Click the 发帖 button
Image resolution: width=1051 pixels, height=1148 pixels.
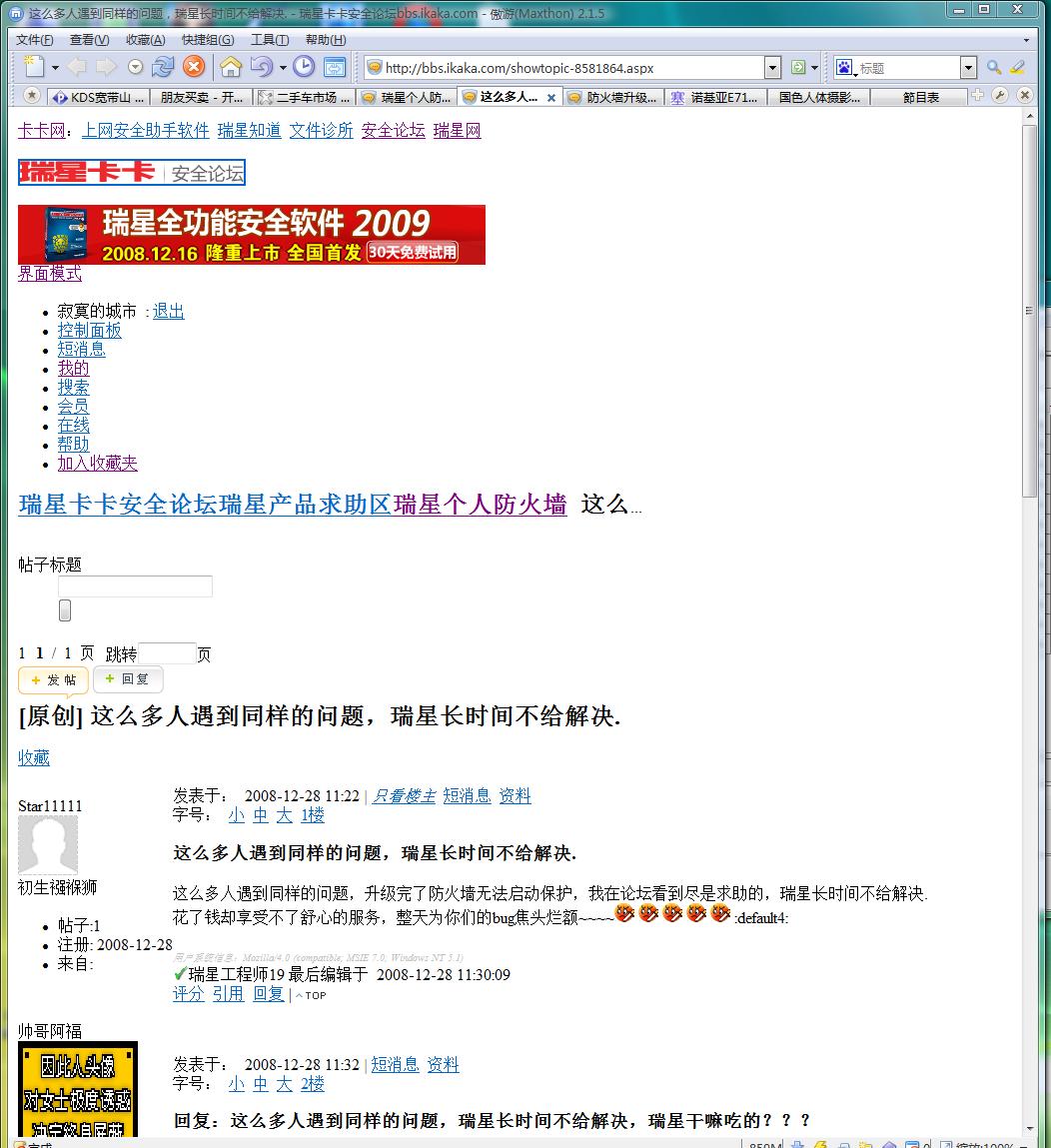[x=53, y=680]
